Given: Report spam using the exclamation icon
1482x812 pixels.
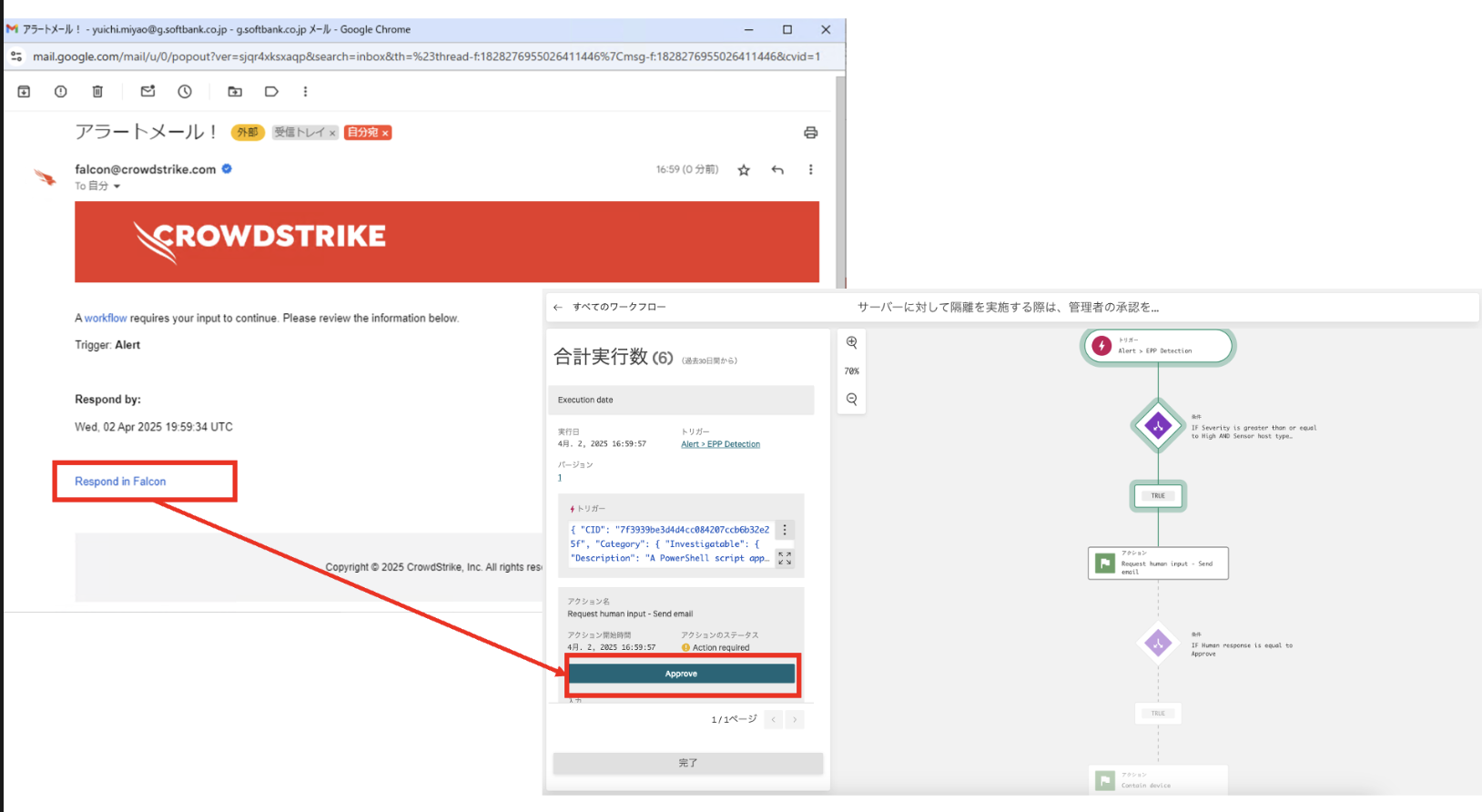Looking at the screenshot, I should (60, 91).
